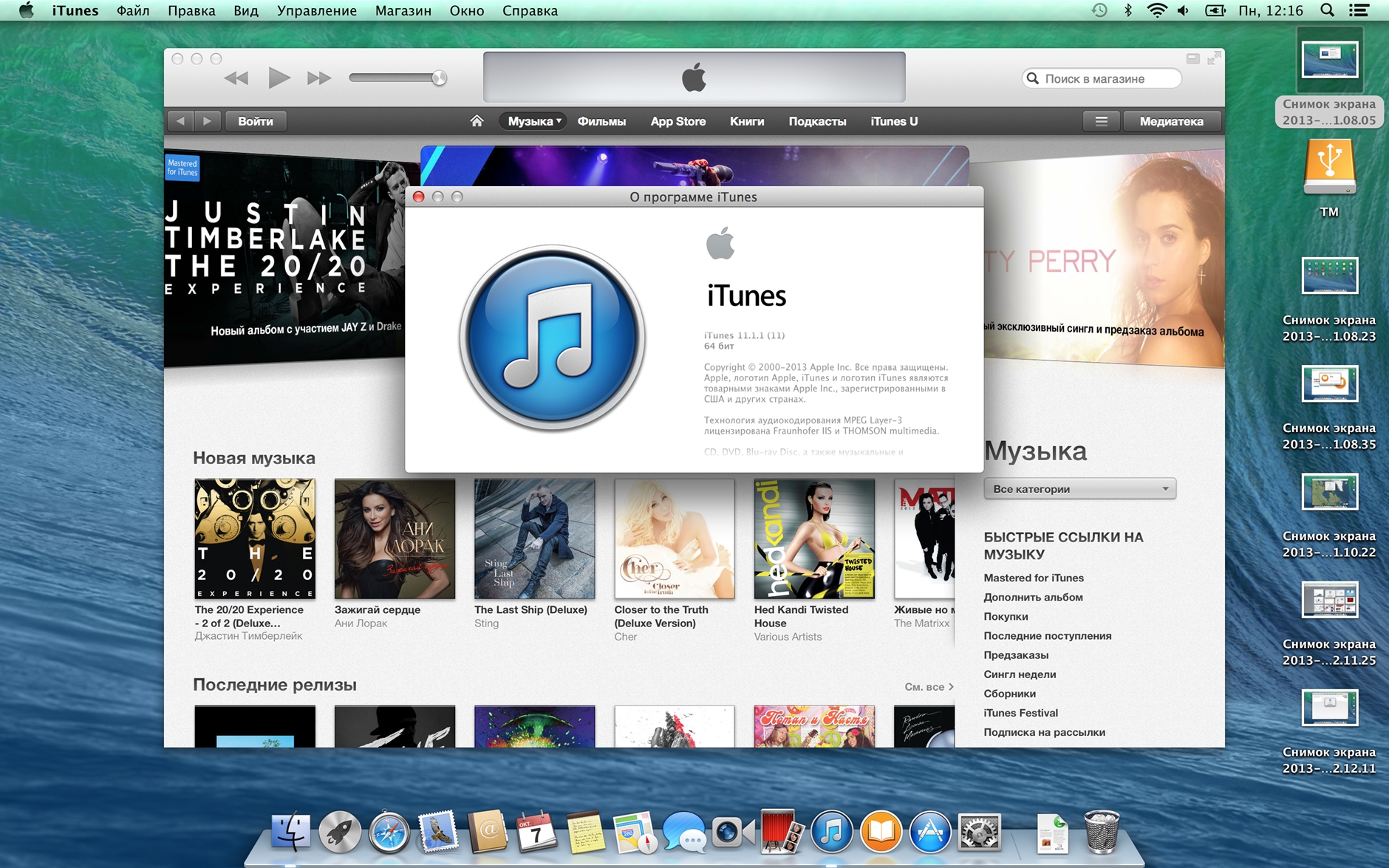Open Notification Center from the menu bar
The width and height of the screenshot is (1389, 868).
(1359, 10)
